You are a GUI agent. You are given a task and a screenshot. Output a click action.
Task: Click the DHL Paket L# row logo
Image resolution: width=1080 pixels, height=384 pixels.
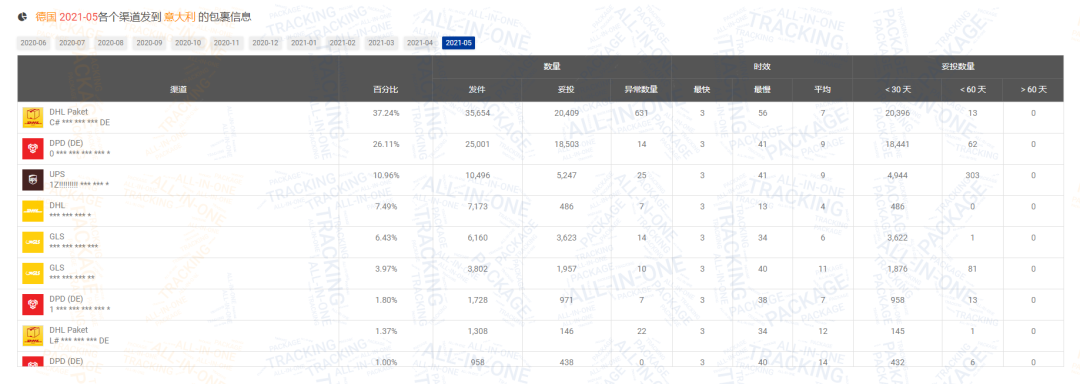click(32, 336)
